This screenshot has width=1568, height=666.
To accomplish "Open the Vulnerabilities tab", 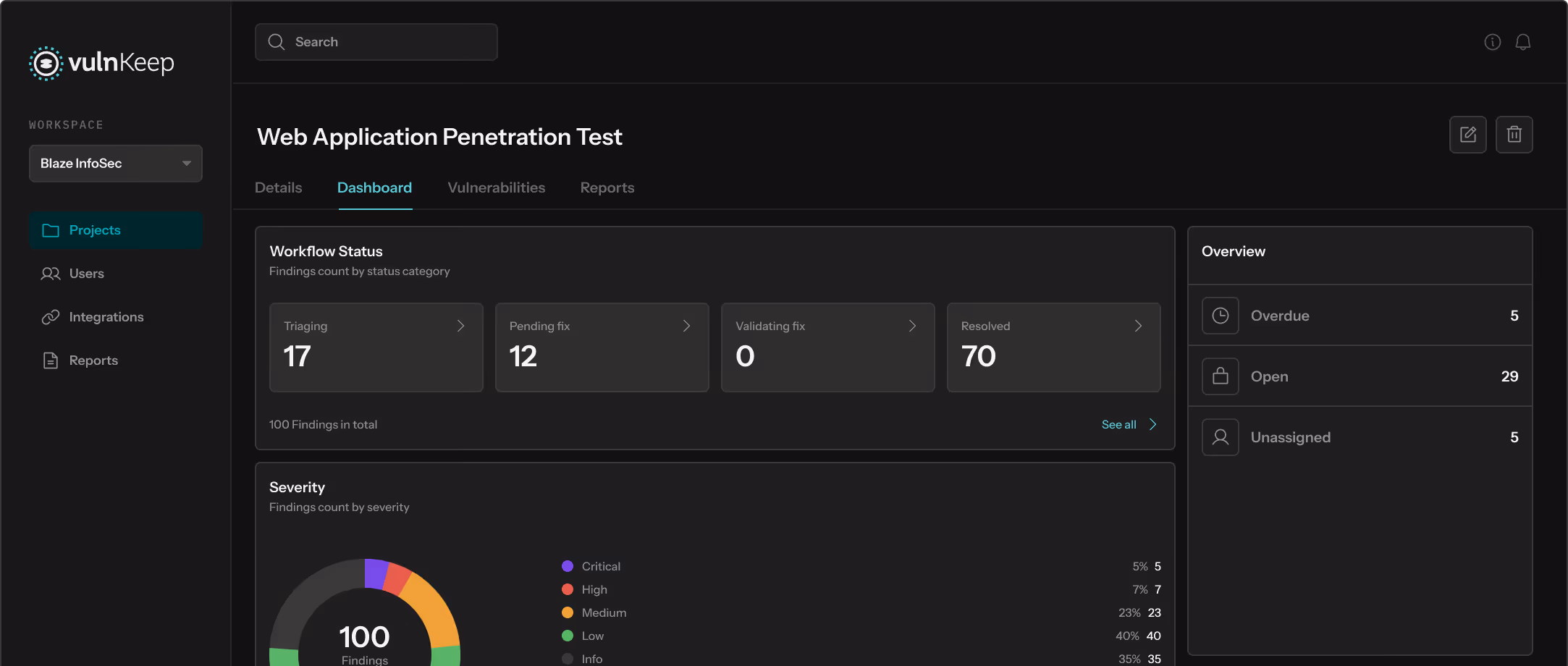I will [x=497, y=188].
